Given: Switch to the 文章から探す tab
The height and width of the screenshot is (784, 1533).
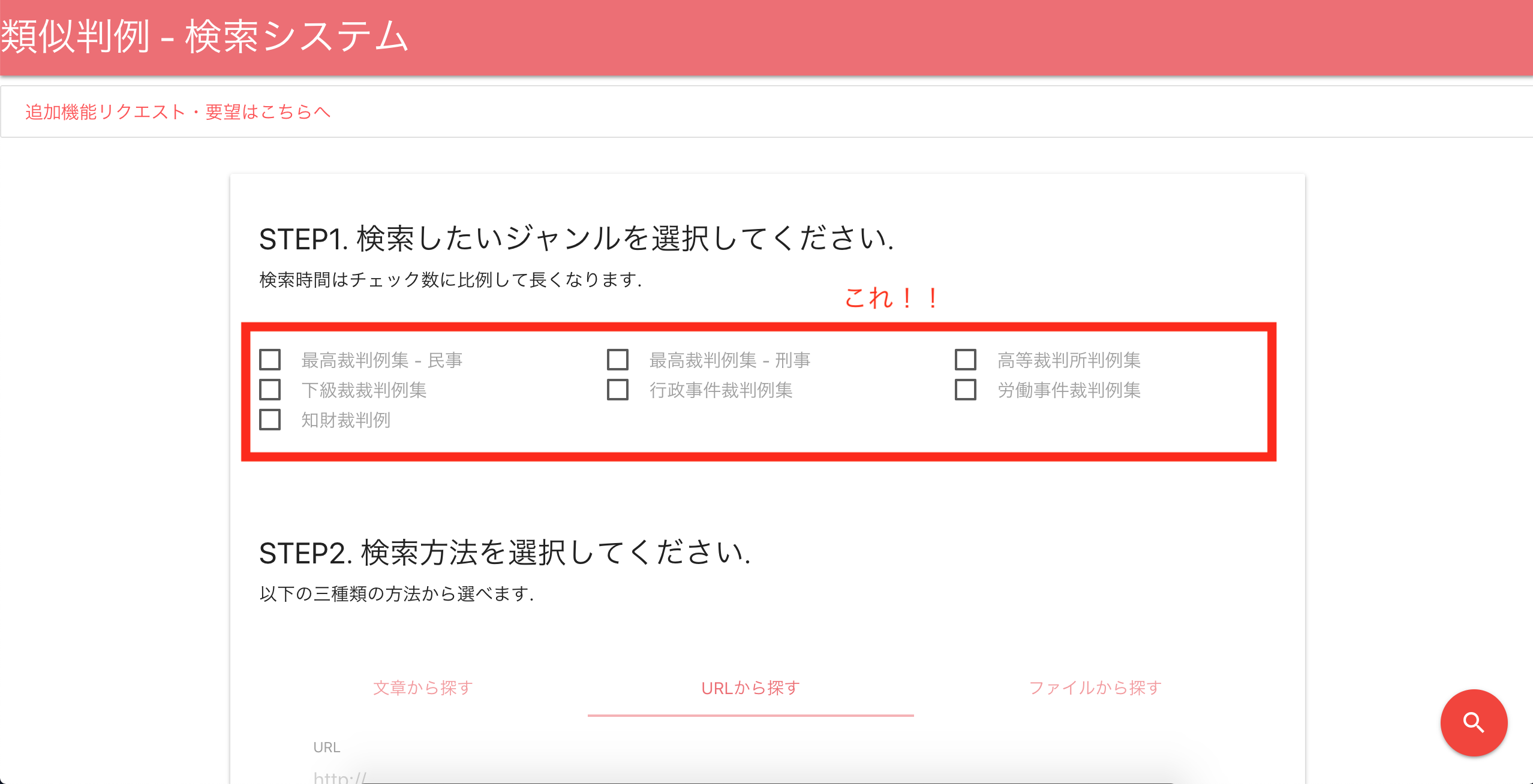Looking at the screenshot, I should [x=423, y=688].
